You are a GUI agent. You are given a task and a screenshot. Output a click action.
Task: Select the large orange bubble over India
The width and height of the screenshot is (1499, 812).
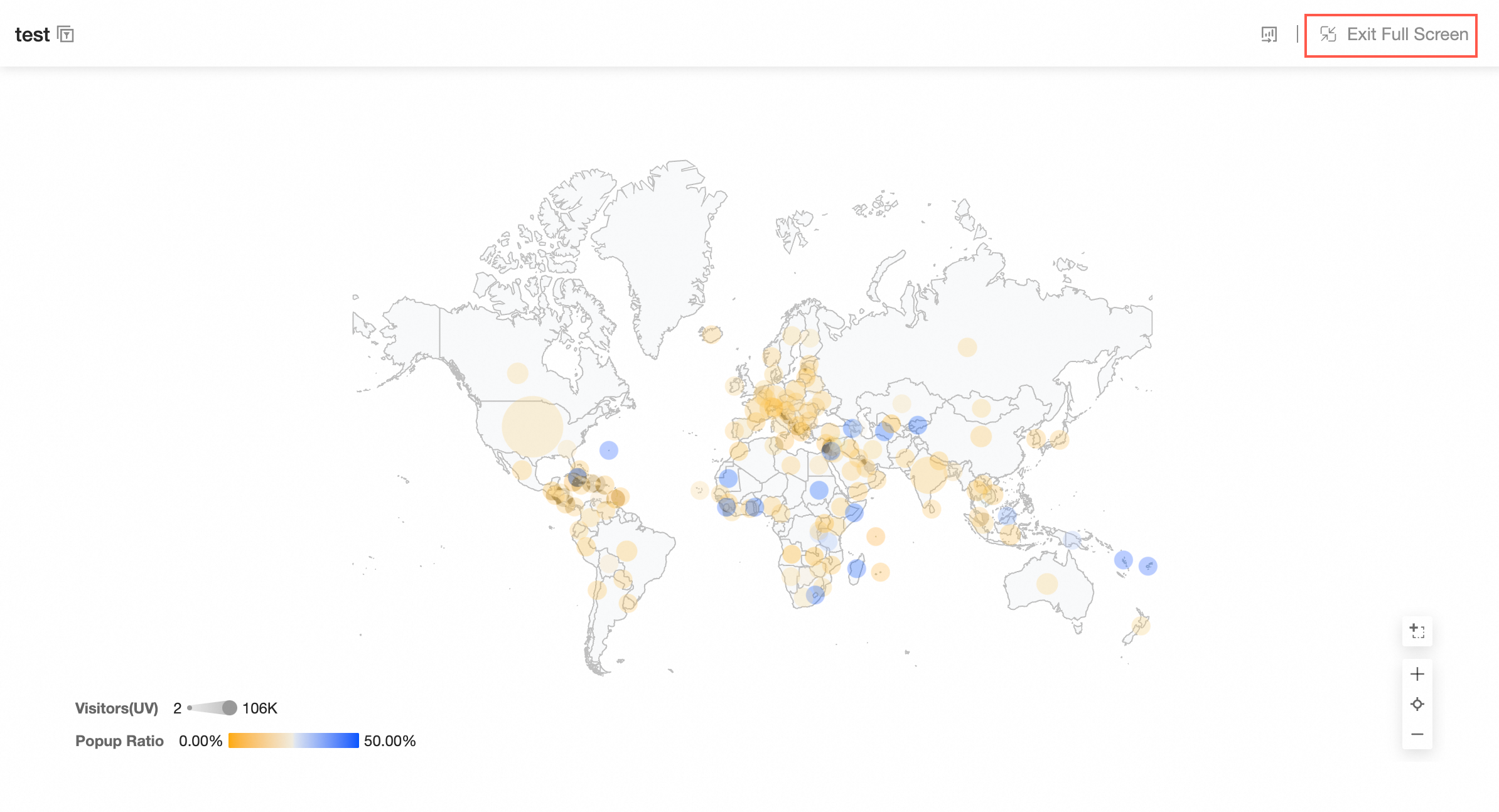point(929,474)
